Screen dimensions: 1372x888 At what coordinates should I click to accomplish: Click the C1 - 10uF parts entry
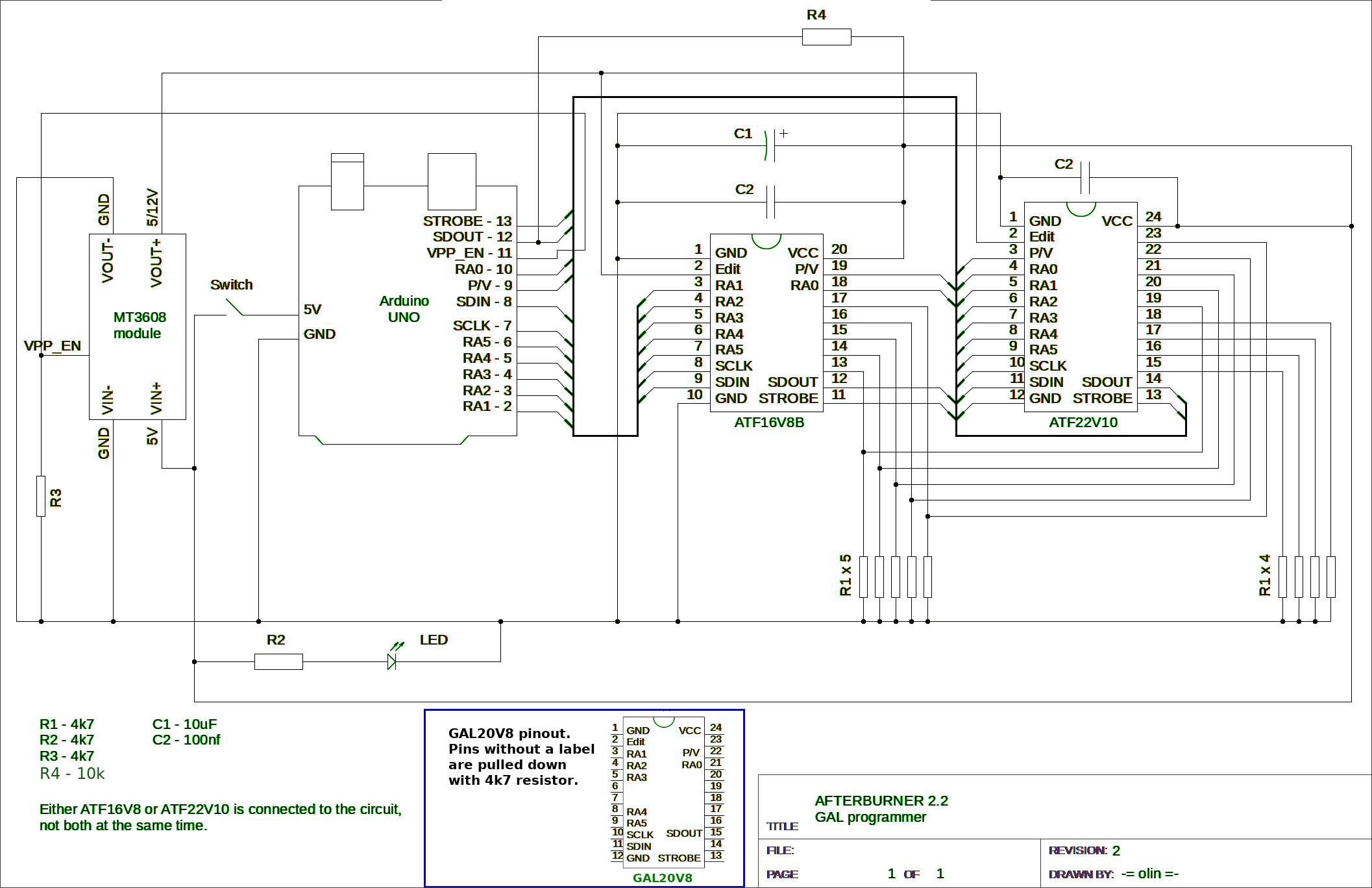click(184, 724)
